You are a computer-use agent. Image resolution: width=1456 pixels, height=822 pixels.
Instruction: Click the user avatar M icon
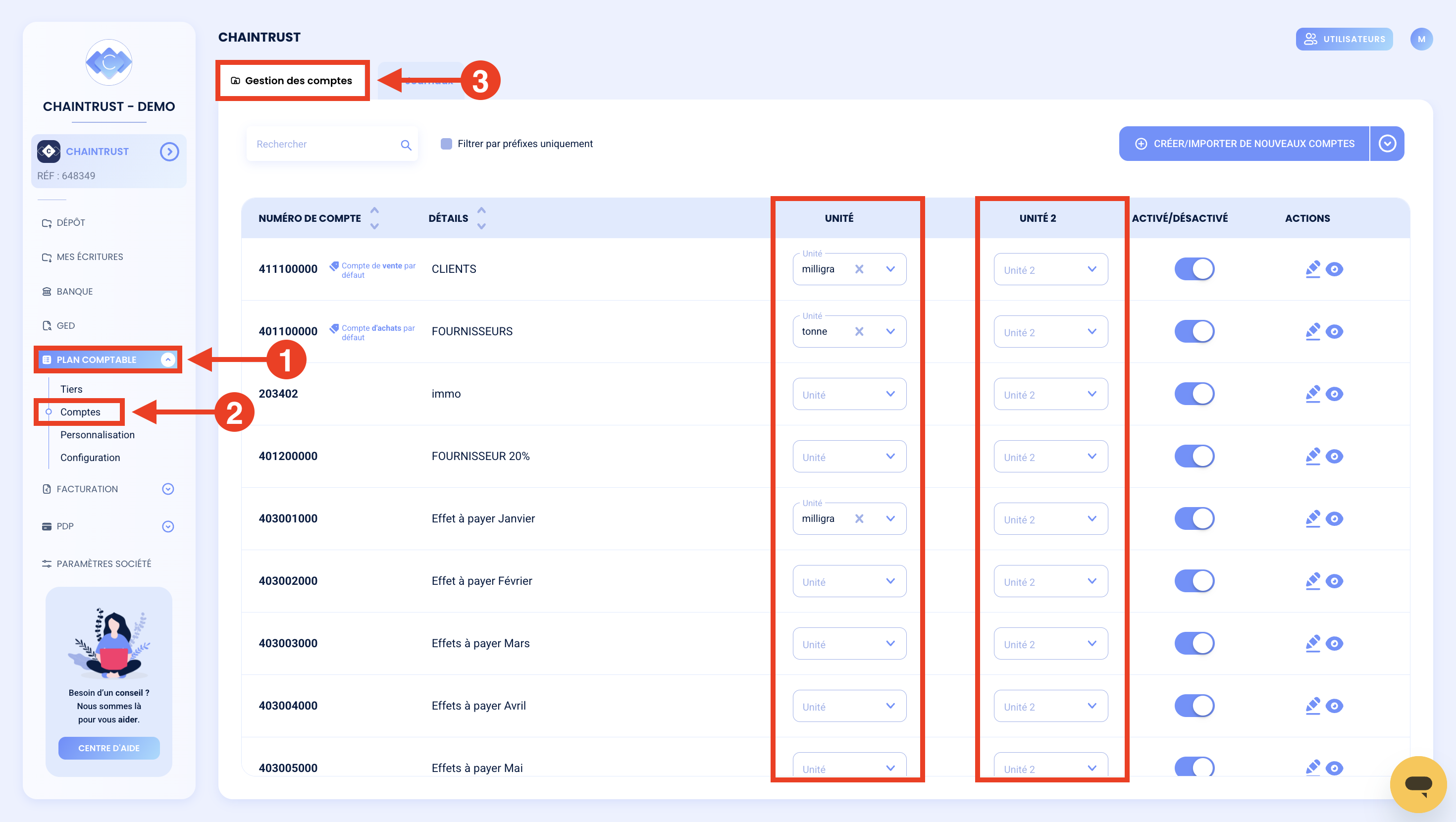pos(1421,39)
